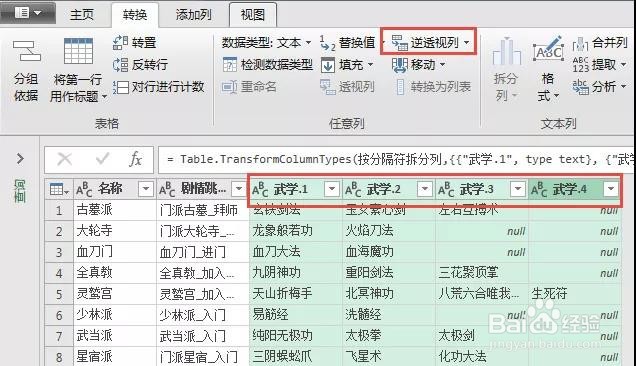Click the 重命名 button
The height and width of the screenshot is (366, 636).
pos(249,86)
